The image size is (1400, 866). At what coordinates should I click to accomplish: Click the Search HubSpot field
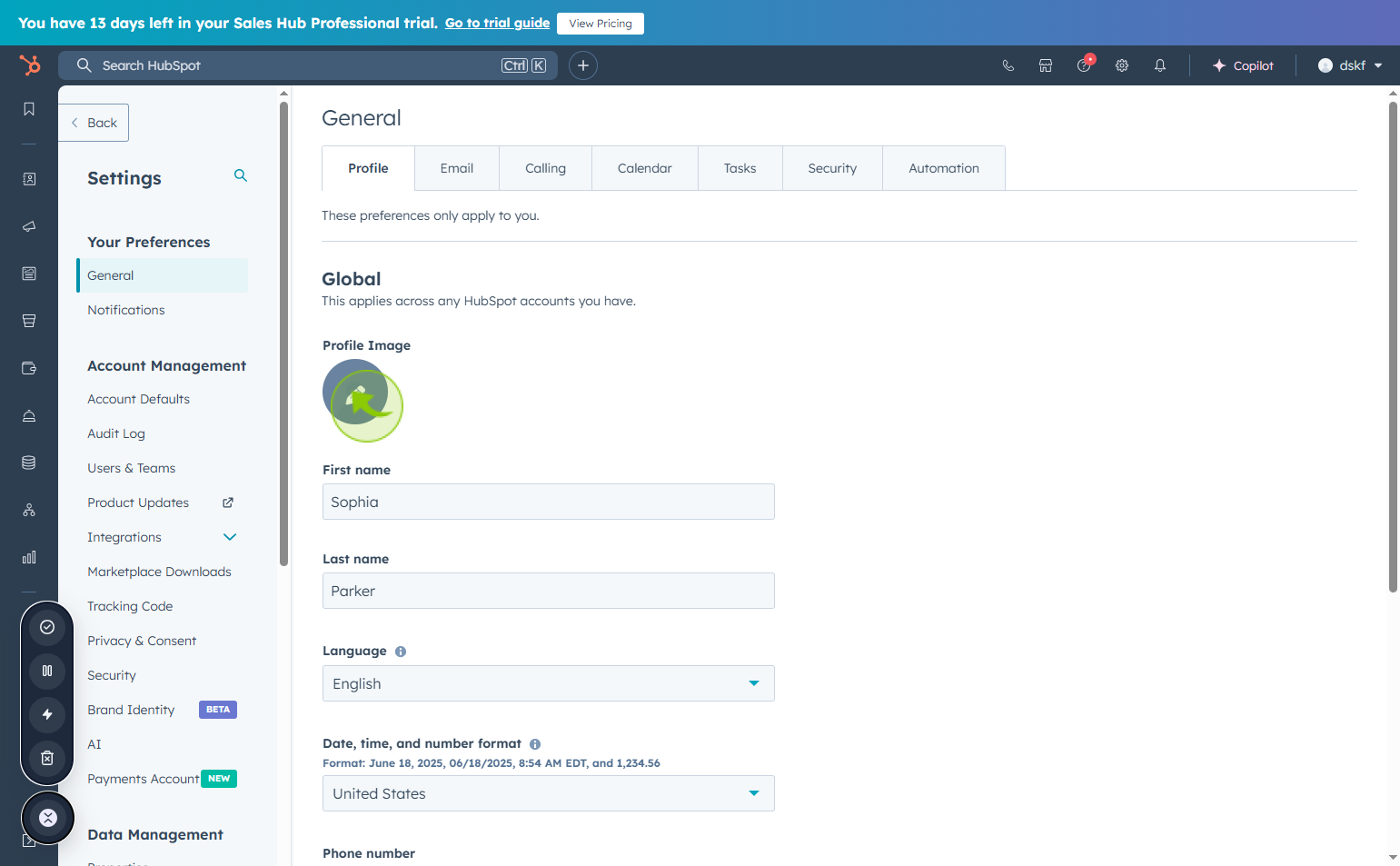point(308,65)
